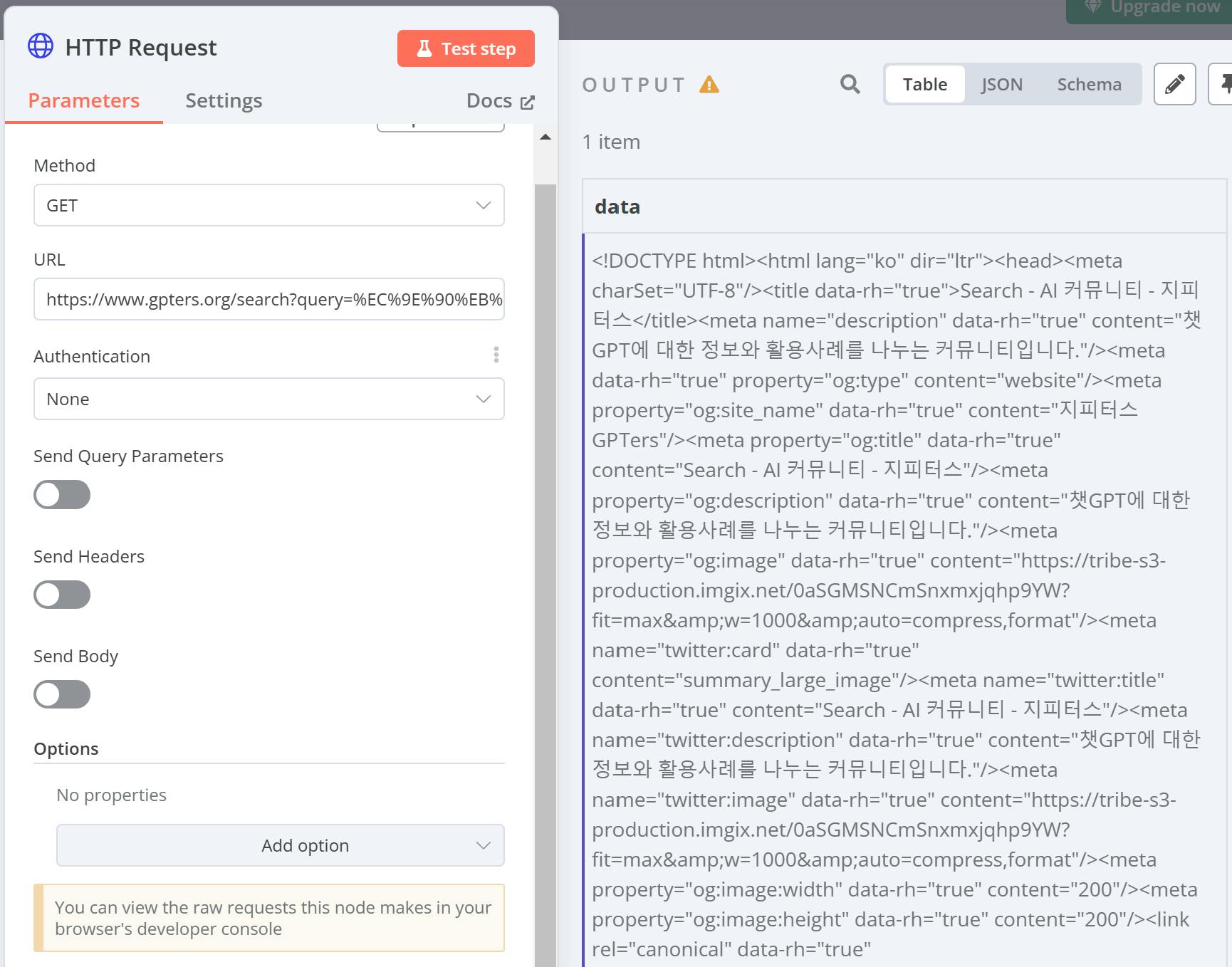The image size is (1232, 967).
Task: Select the JSON output view
Action: click(1002, 84)
